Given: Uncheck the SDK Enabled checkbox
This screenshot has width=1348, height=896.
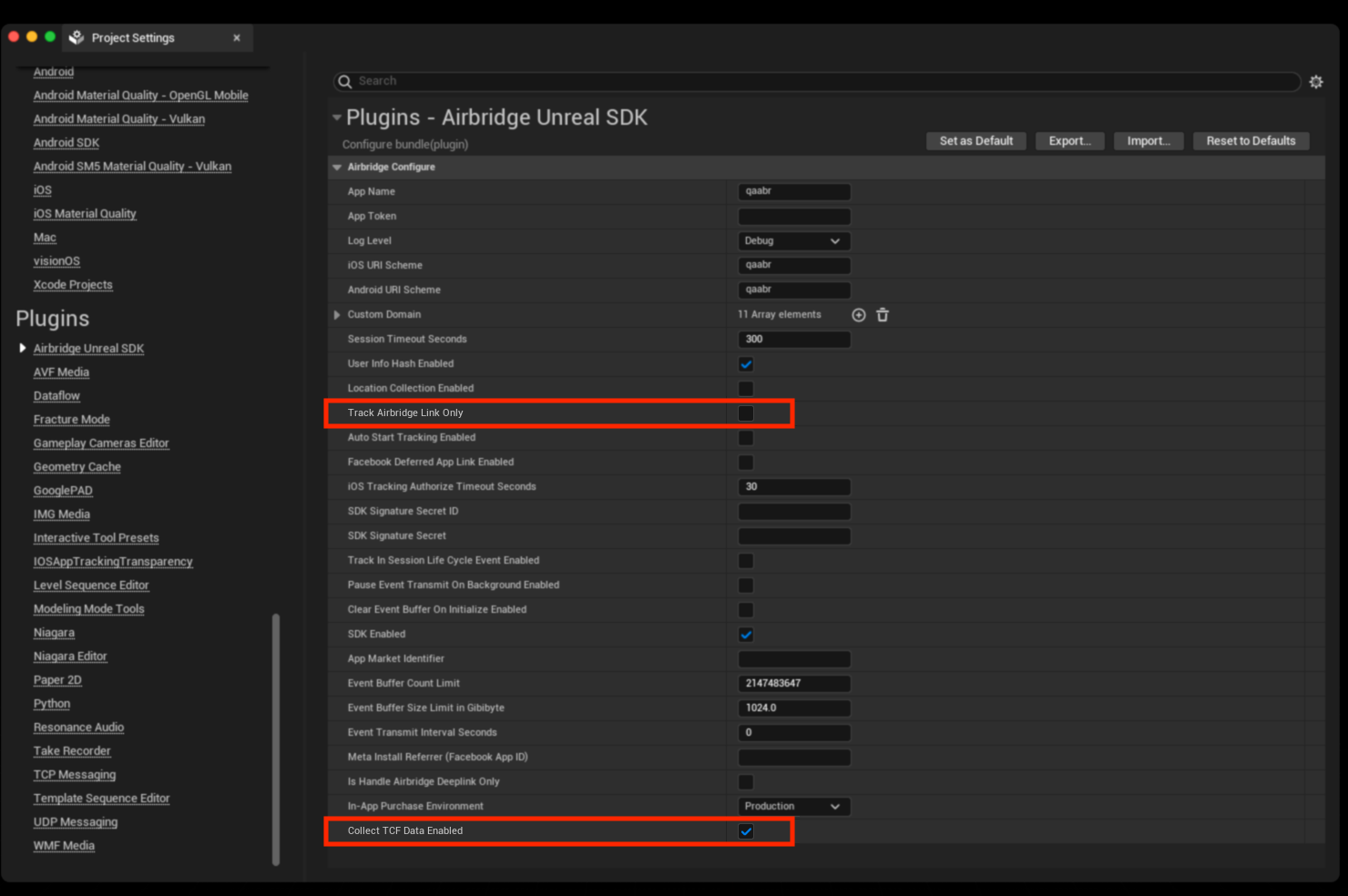Looking at the screenshot, I should pyautogui.click(x=746, y=635).
